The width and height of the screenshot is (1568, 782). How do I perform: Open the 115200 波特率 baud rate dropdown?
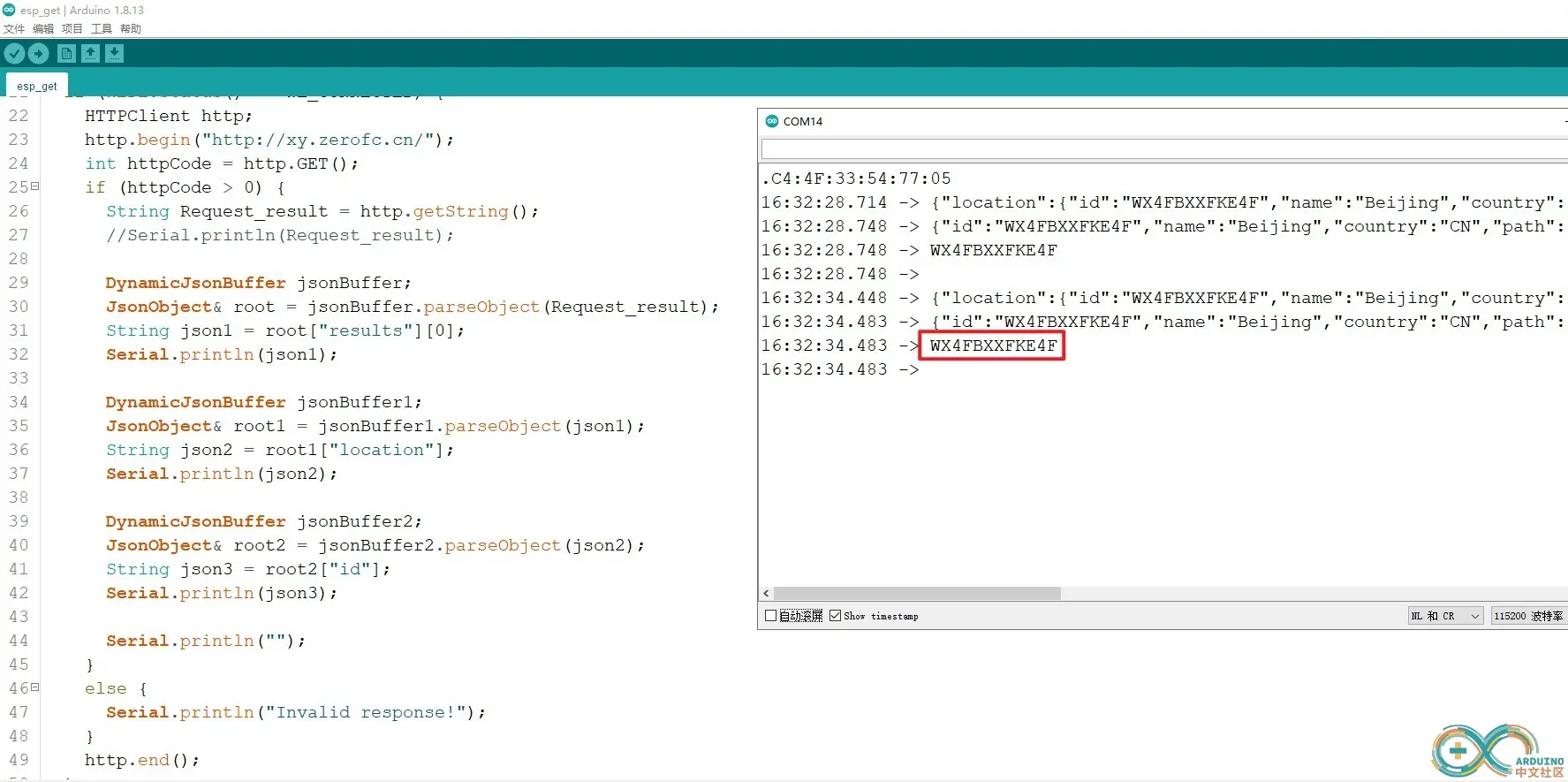click(x=1529, y=616)
